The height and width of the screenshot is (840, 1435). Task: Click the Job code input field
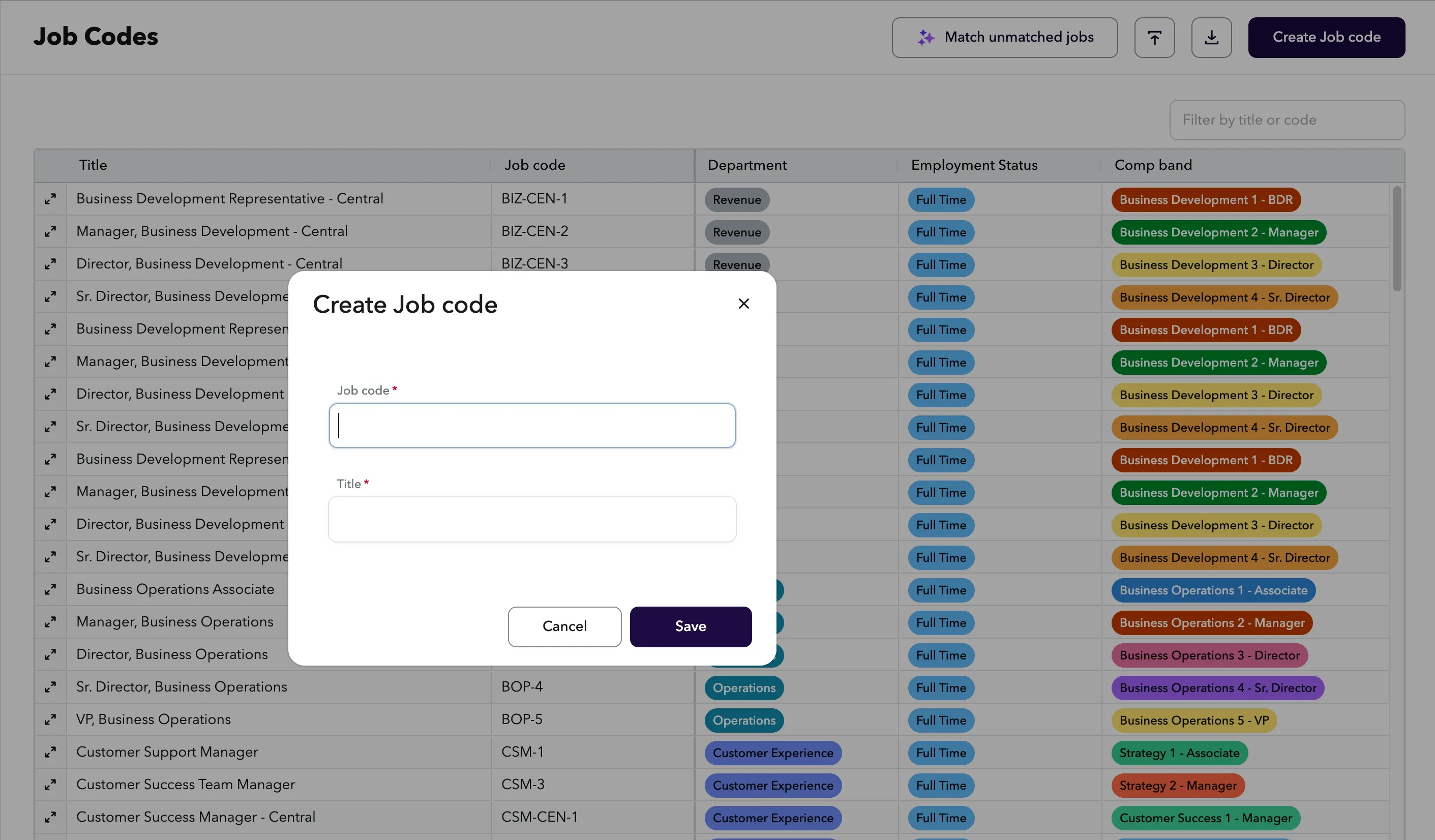coord(532,426)
